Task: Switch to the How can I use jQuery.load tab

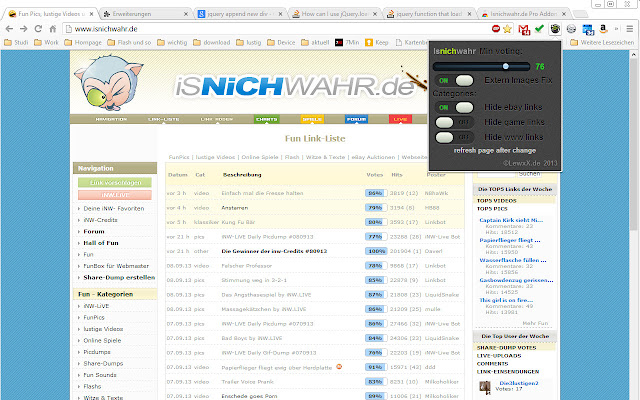Action: pyautogui.click(x=335, y=14)
